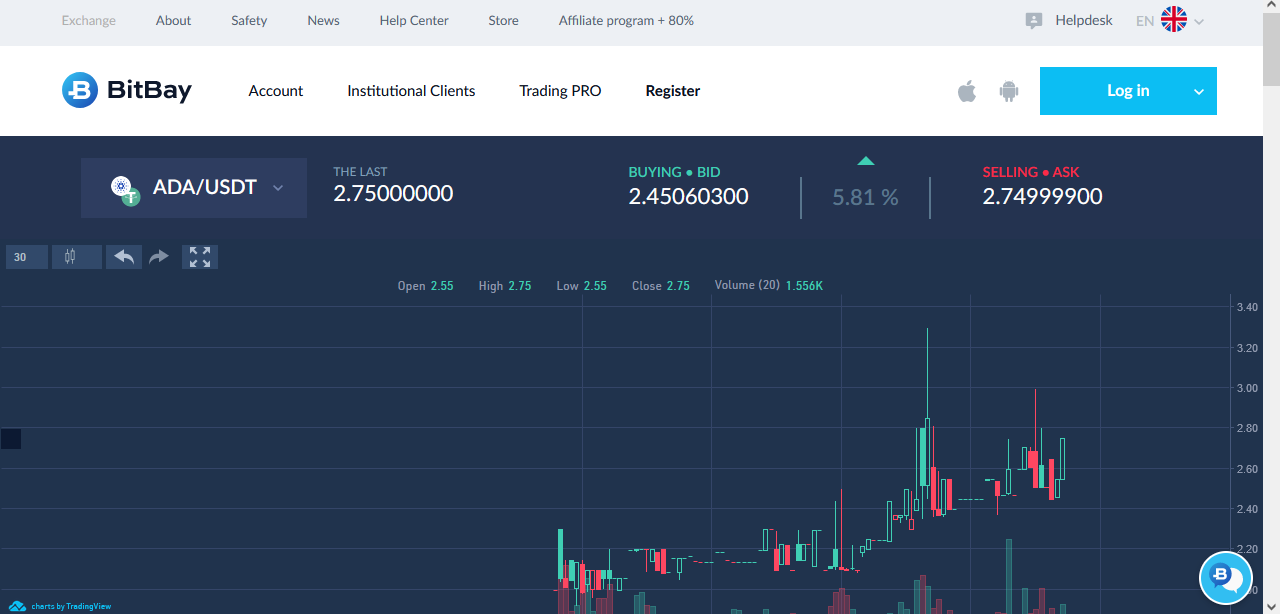The height and width of the screenshot is (614, 1280).
Task: Toggle fullscreen chart mode
Action: click(x=200, y=257)
